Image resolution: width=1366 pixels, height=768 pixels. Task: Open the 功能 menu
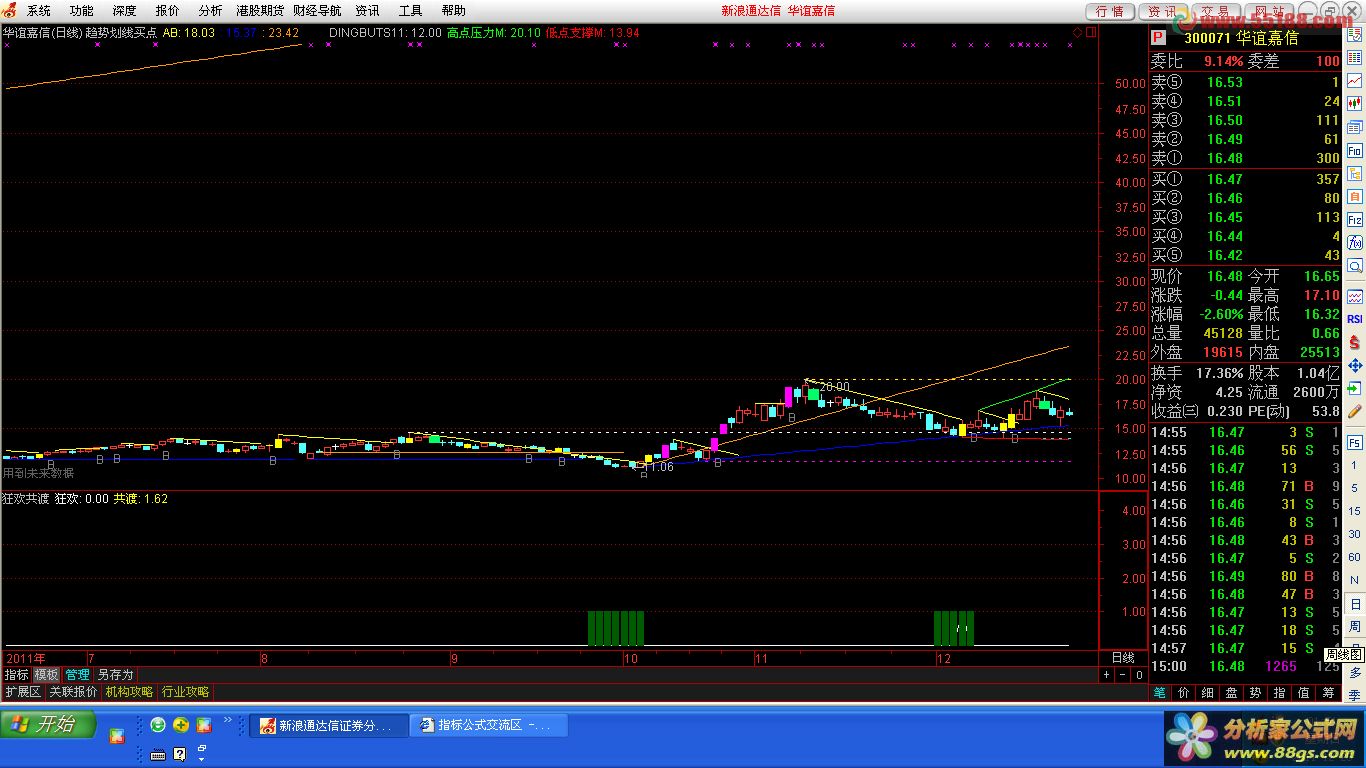point(82,11)
